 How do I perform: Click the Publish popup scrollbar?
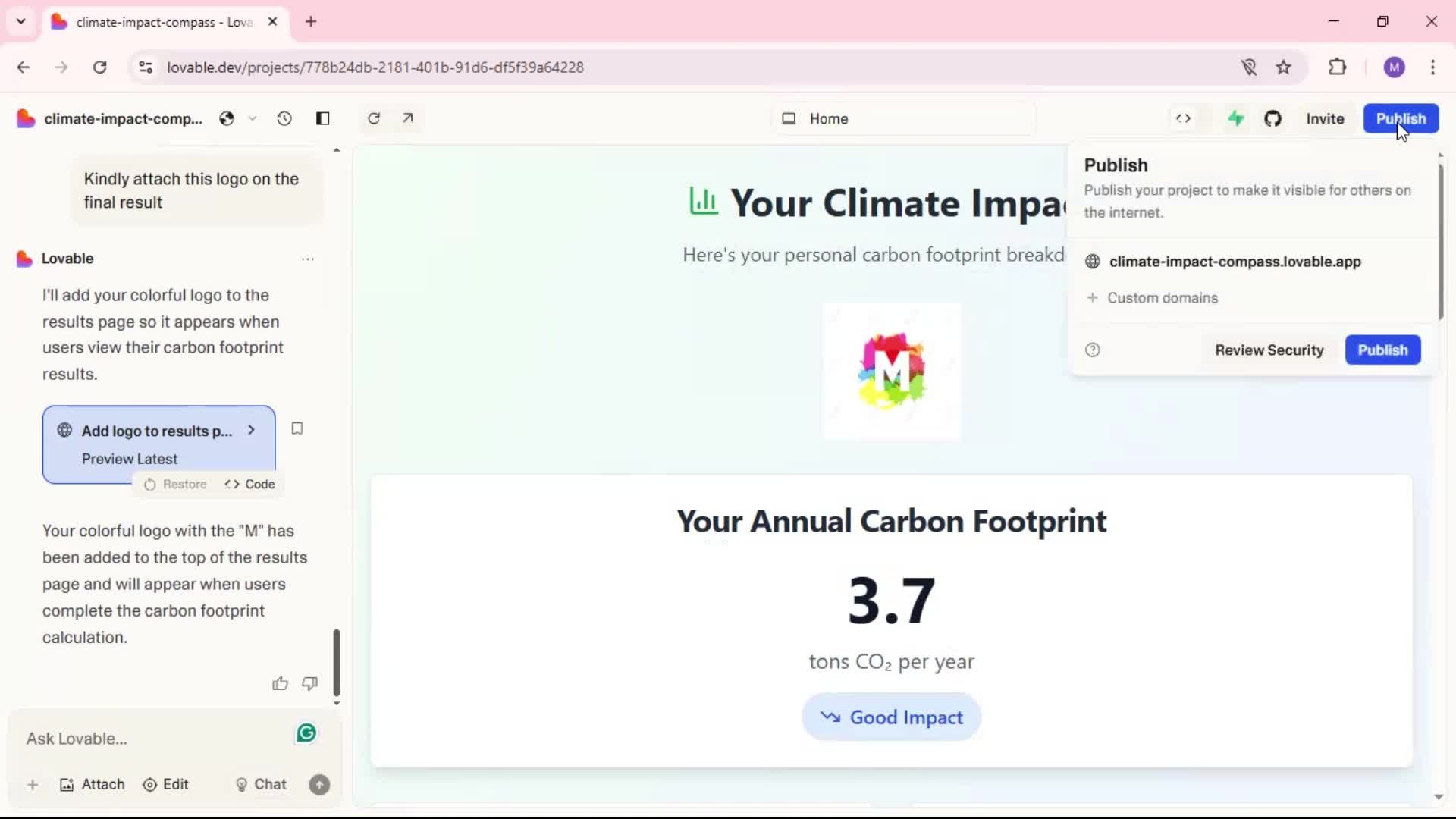[x=1441, y=241]
